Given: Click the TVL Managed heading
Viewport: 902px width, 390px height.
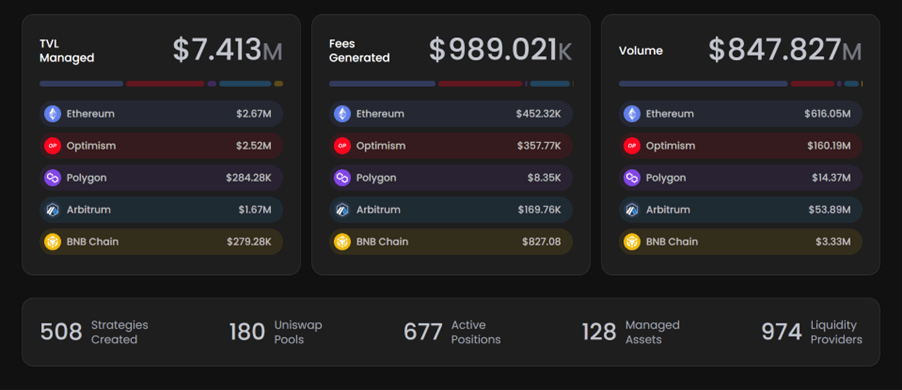Looking at the screenshot, I should pyautogui.click(x=67, y=51).
